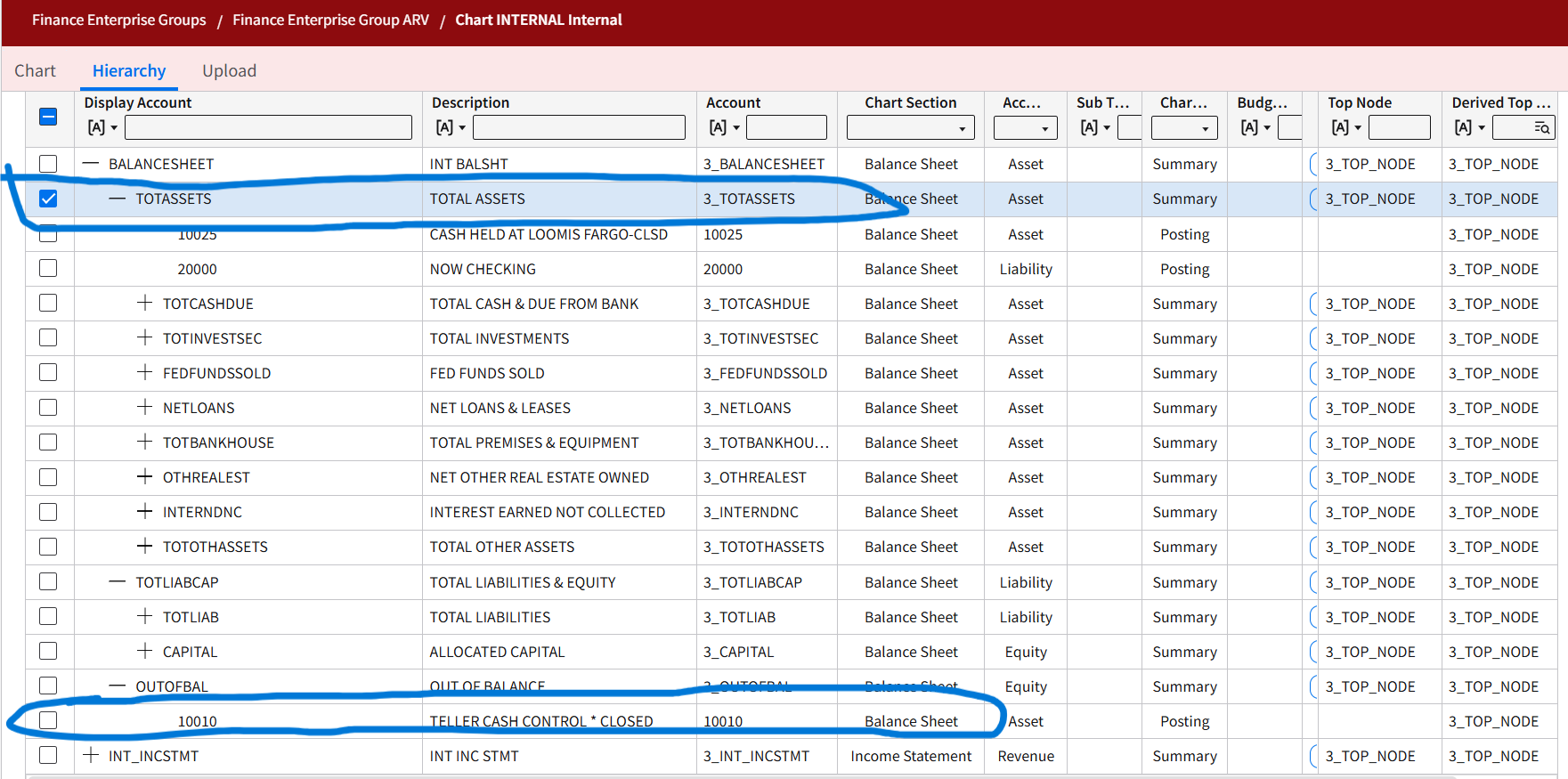Viewport: 1568px width, 779px height.
Task: Expand the TOTCASHDUE node
Action: [144, 303]
